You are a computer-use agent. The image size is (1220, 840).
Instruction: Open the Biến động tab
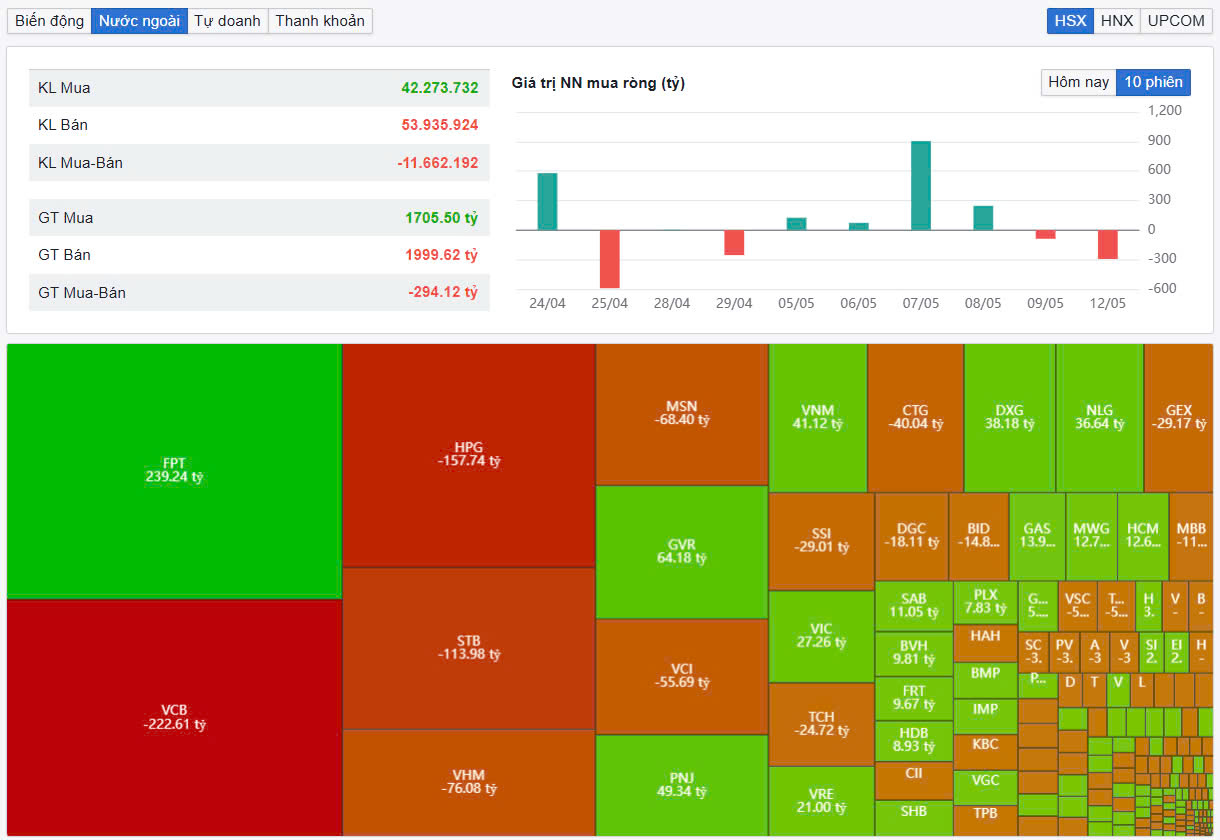49,20
